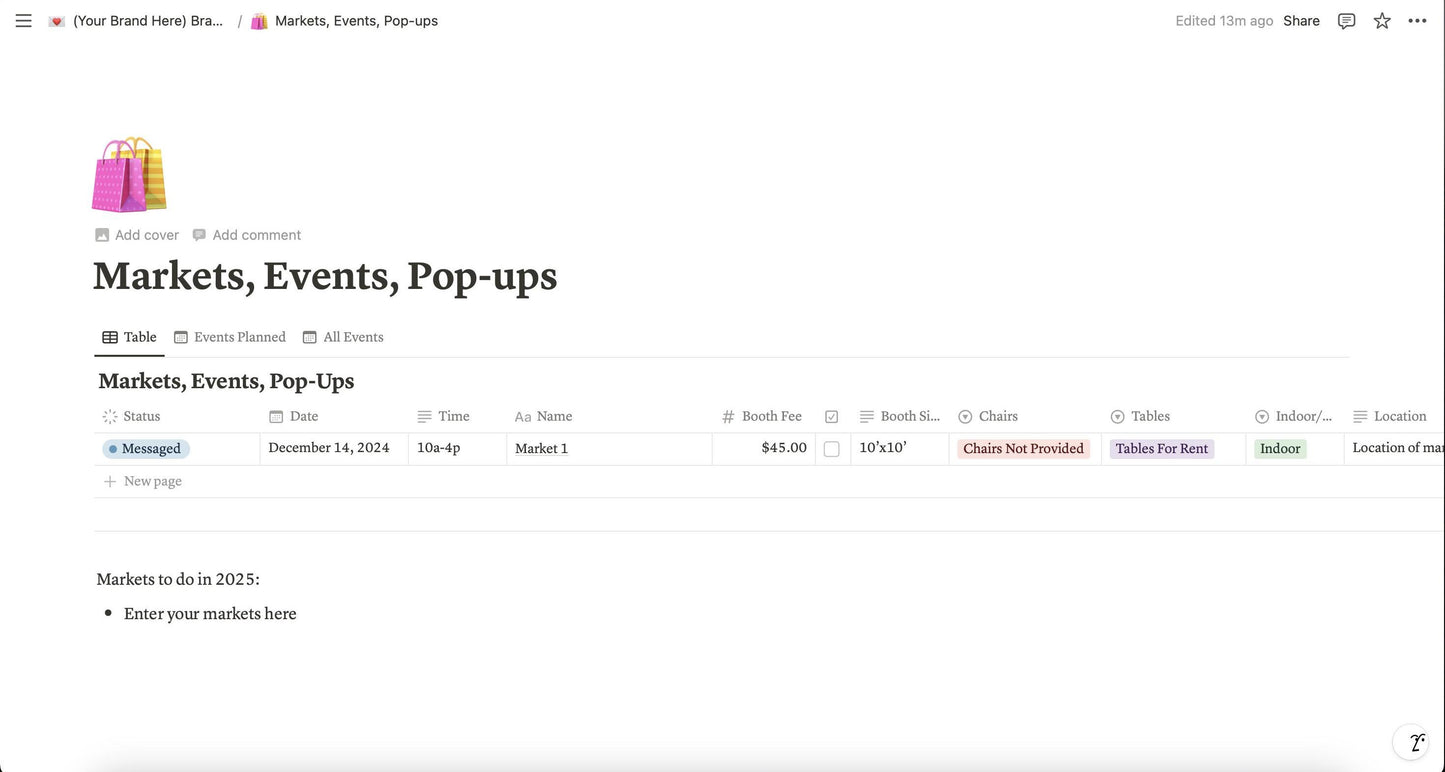Open the sidebar with the hamburger icon
Screen dimensions: 1445x772
24,19
